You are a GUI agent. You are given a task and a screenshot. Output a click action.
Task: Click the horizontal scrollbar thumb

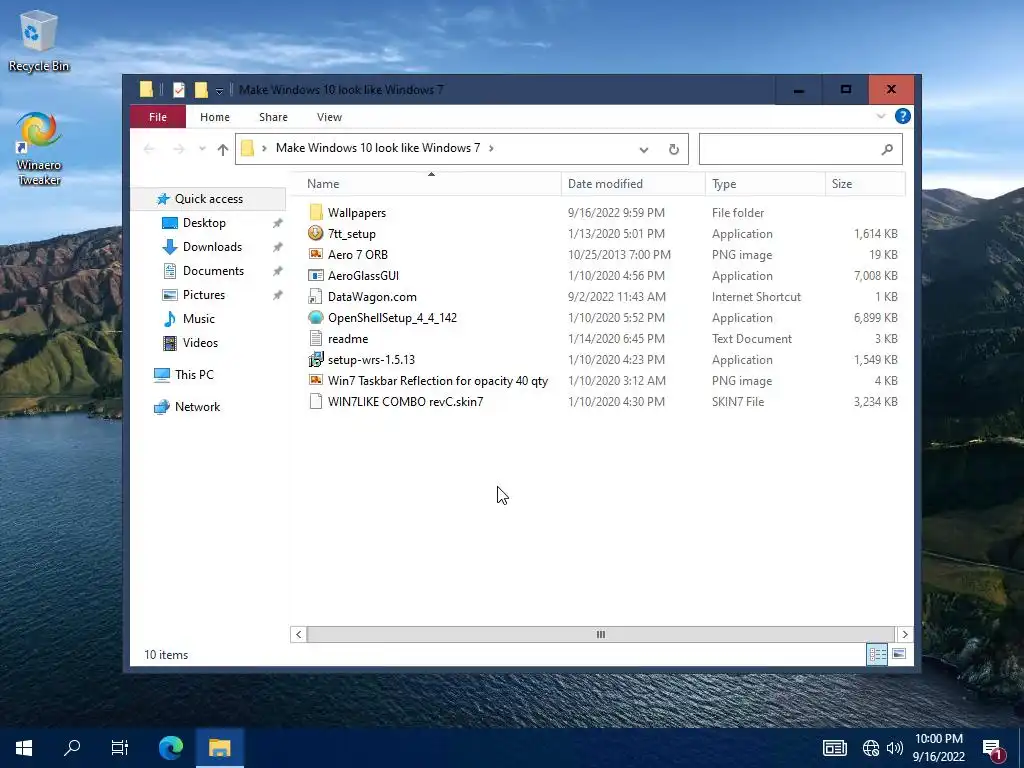(x=601, y=634)
